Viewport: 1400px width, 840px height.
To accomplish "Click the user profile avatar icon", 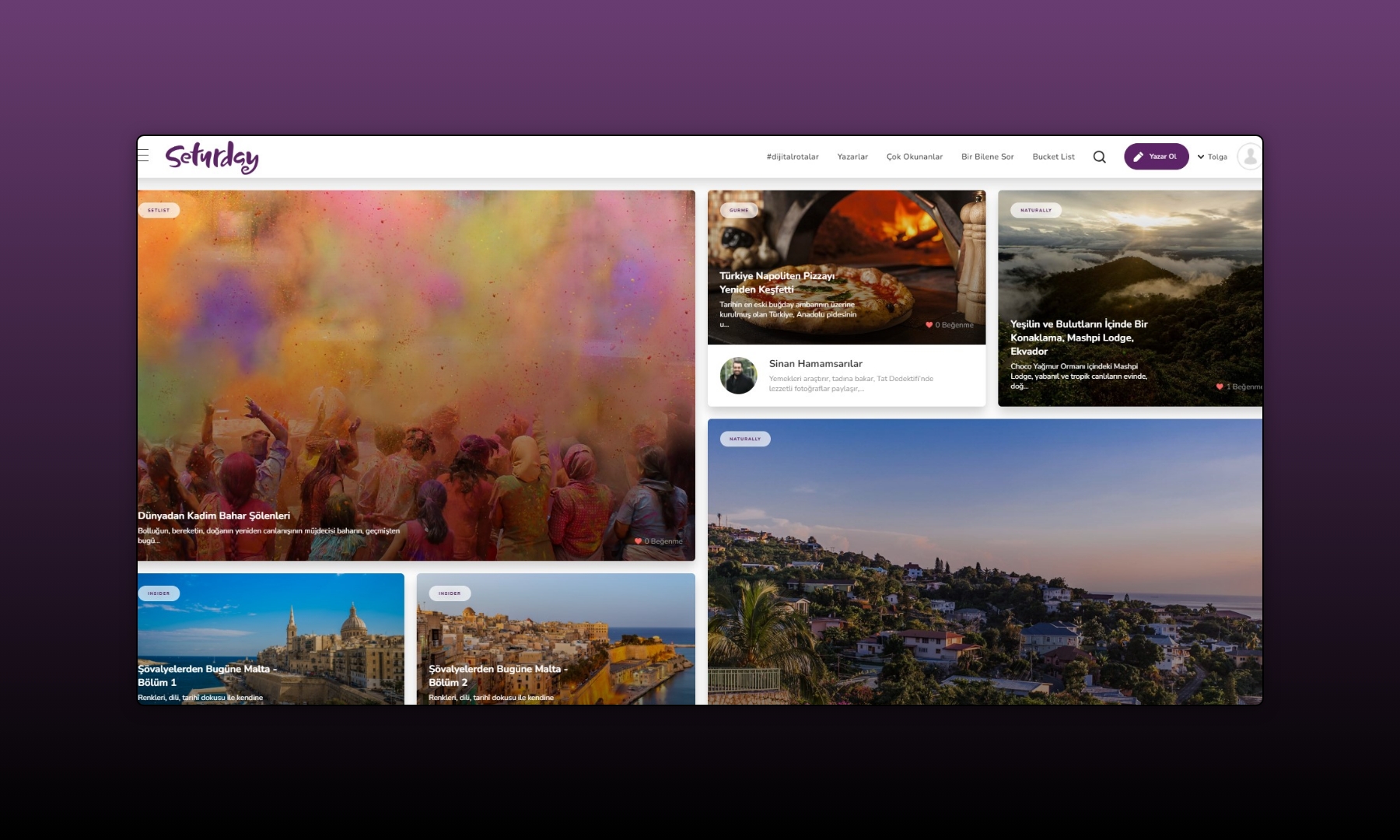I will pyautogui.click(x=1249, y=156).
